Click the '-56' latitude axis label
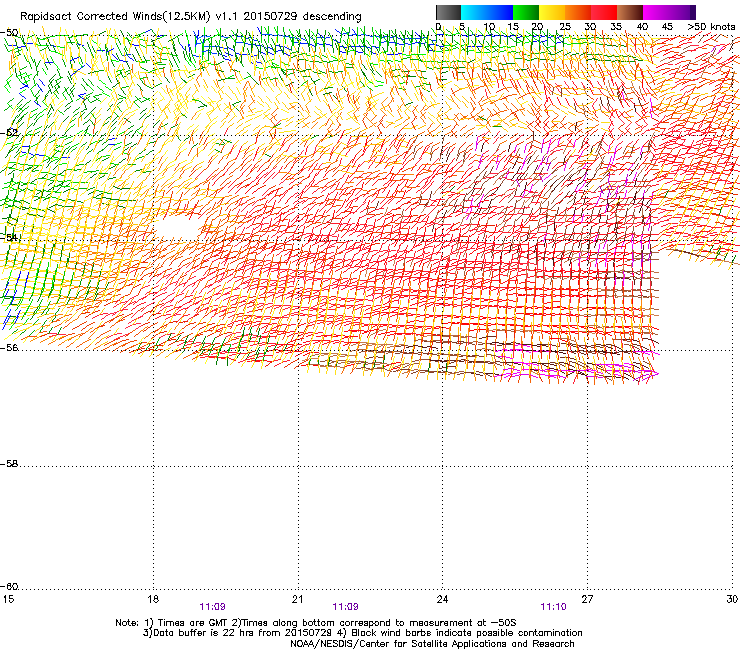The image size is (740, 650). pos(9,348)
